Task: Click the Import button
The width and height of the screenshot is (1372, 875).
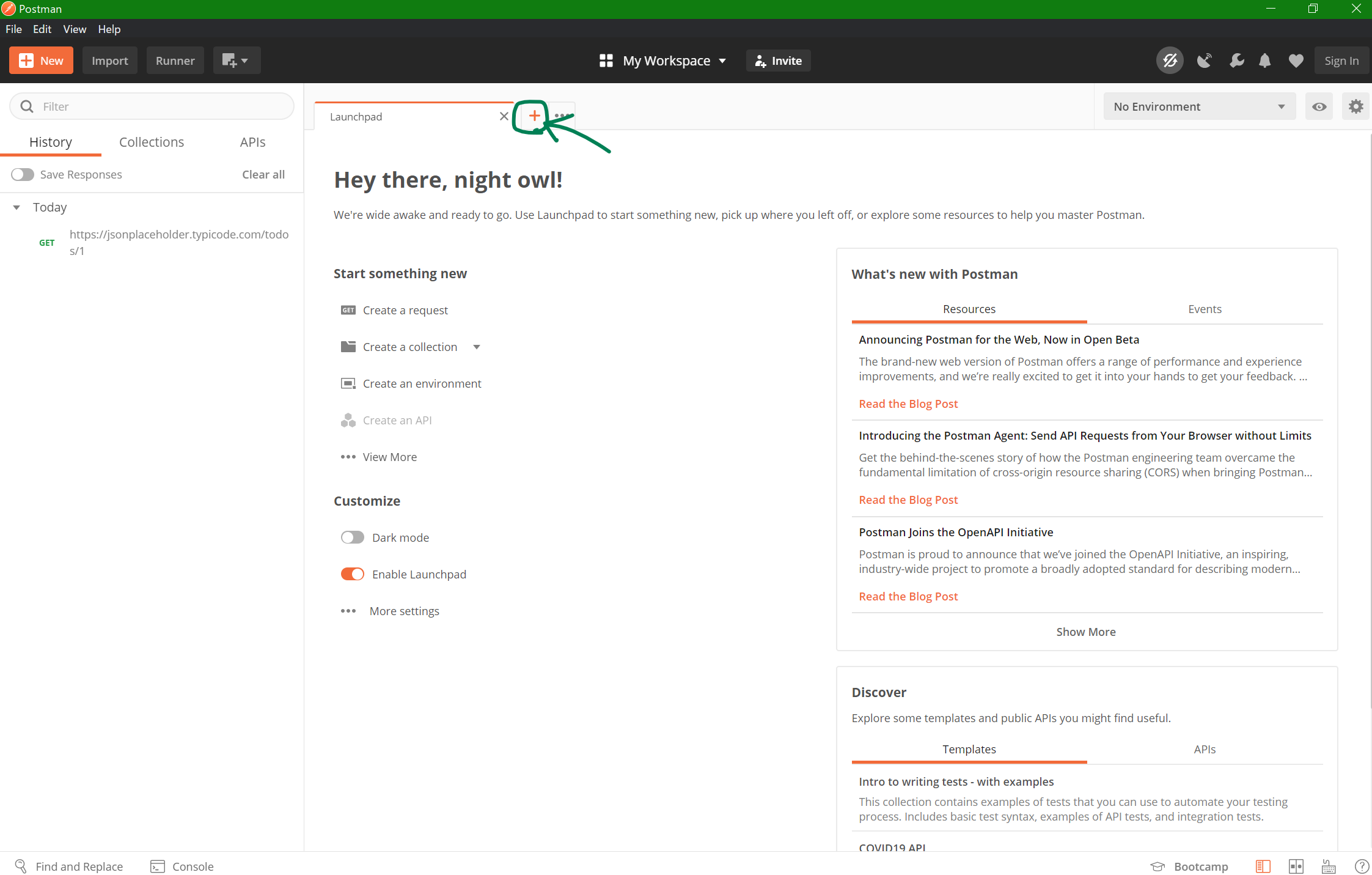Action: point(109,61)
